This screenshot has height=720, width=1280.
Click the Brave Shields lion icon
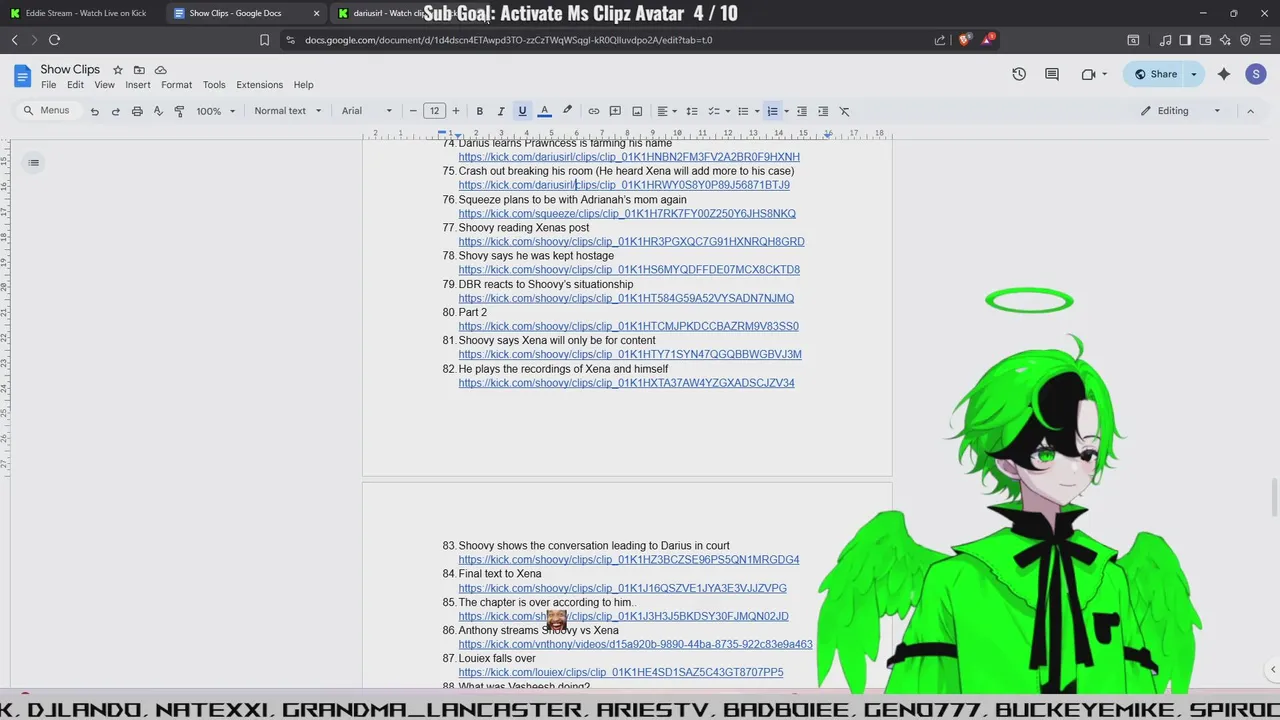pos(964,40)
